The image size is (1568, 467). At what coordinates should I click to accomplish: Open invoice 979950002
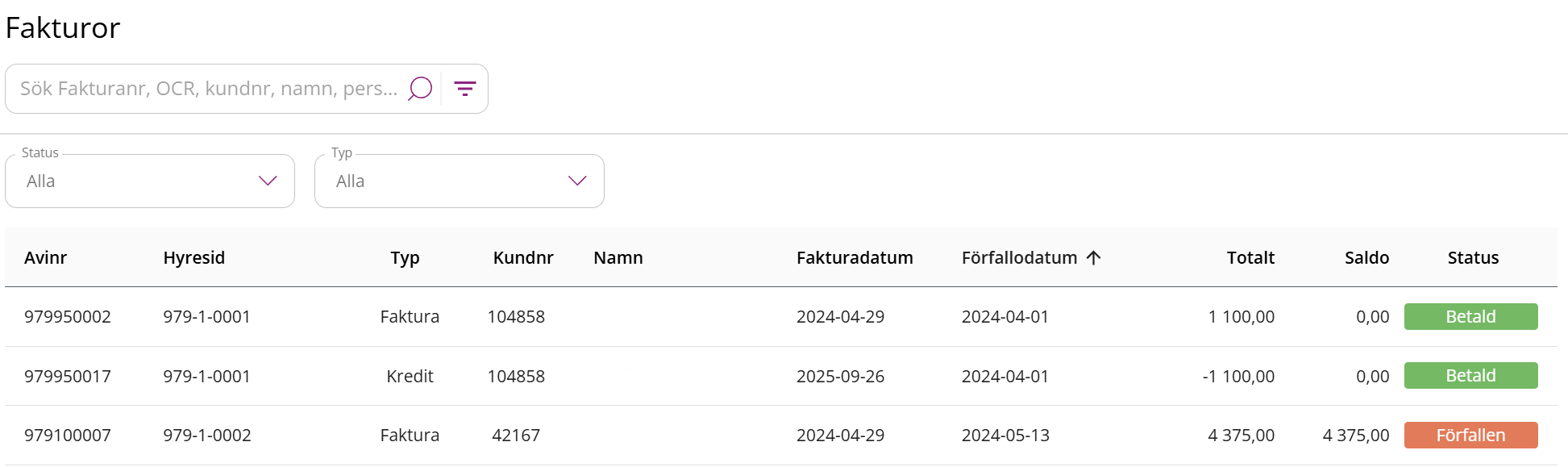click(68, 317)
